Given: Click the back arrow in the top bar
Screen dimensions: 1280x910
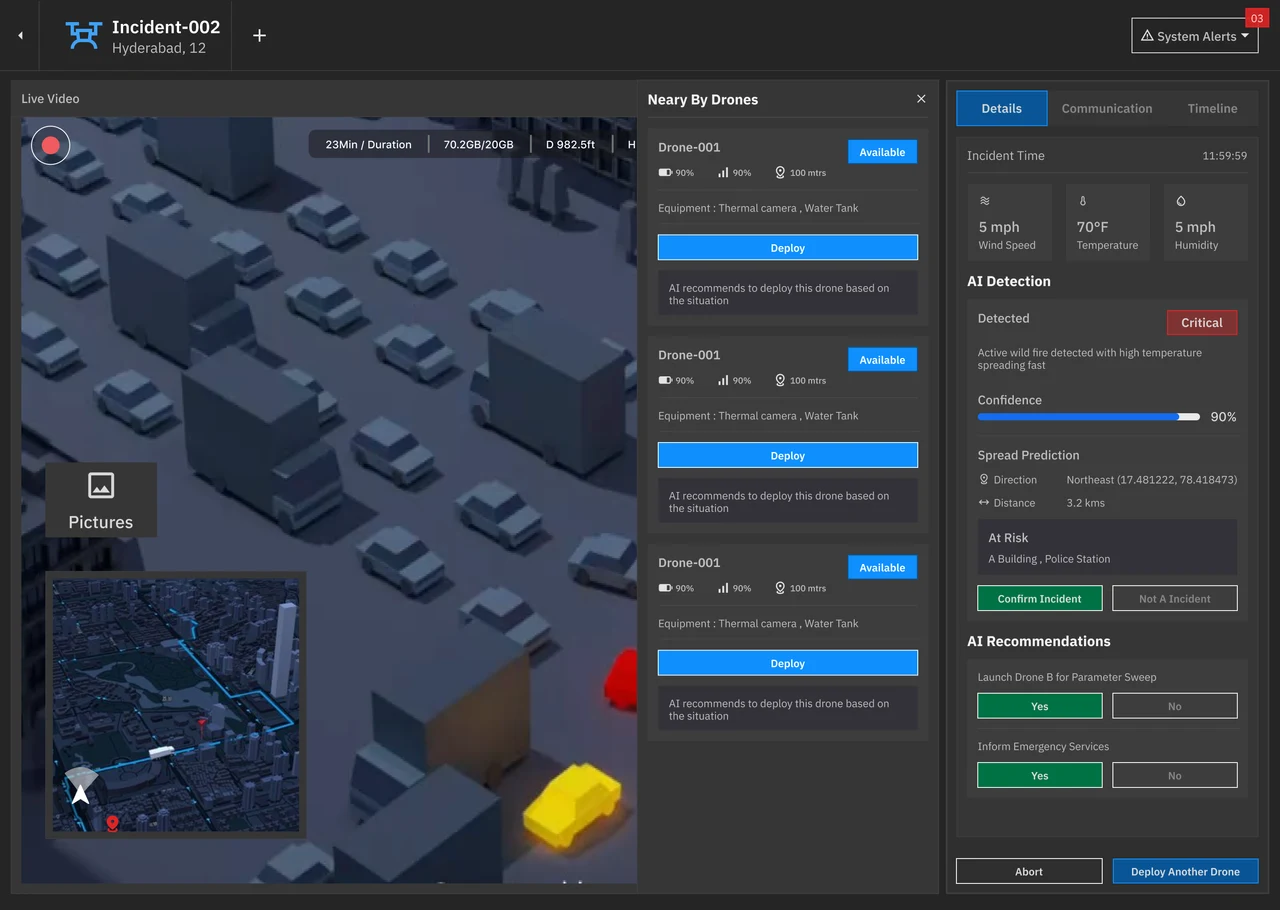Looking at the screenshot, I should click(20, 35).
